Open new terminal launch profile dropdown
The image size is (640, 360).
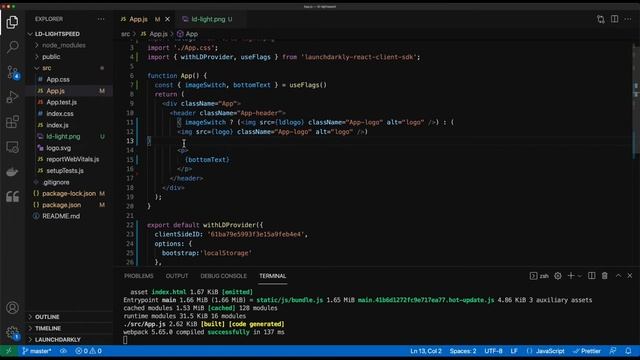pyautogui.click(x=580, y=276)
